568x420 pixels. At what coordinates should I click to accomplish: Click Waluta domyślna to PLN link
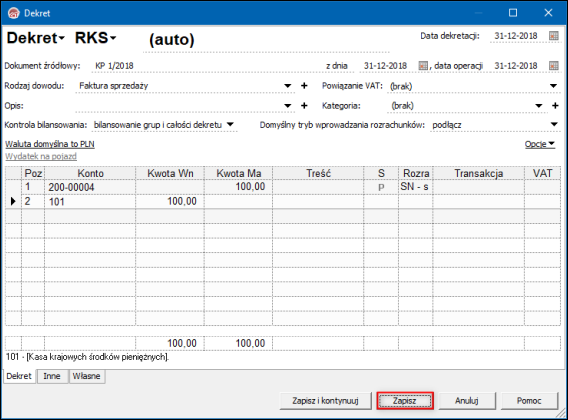(x=50, y=144)
